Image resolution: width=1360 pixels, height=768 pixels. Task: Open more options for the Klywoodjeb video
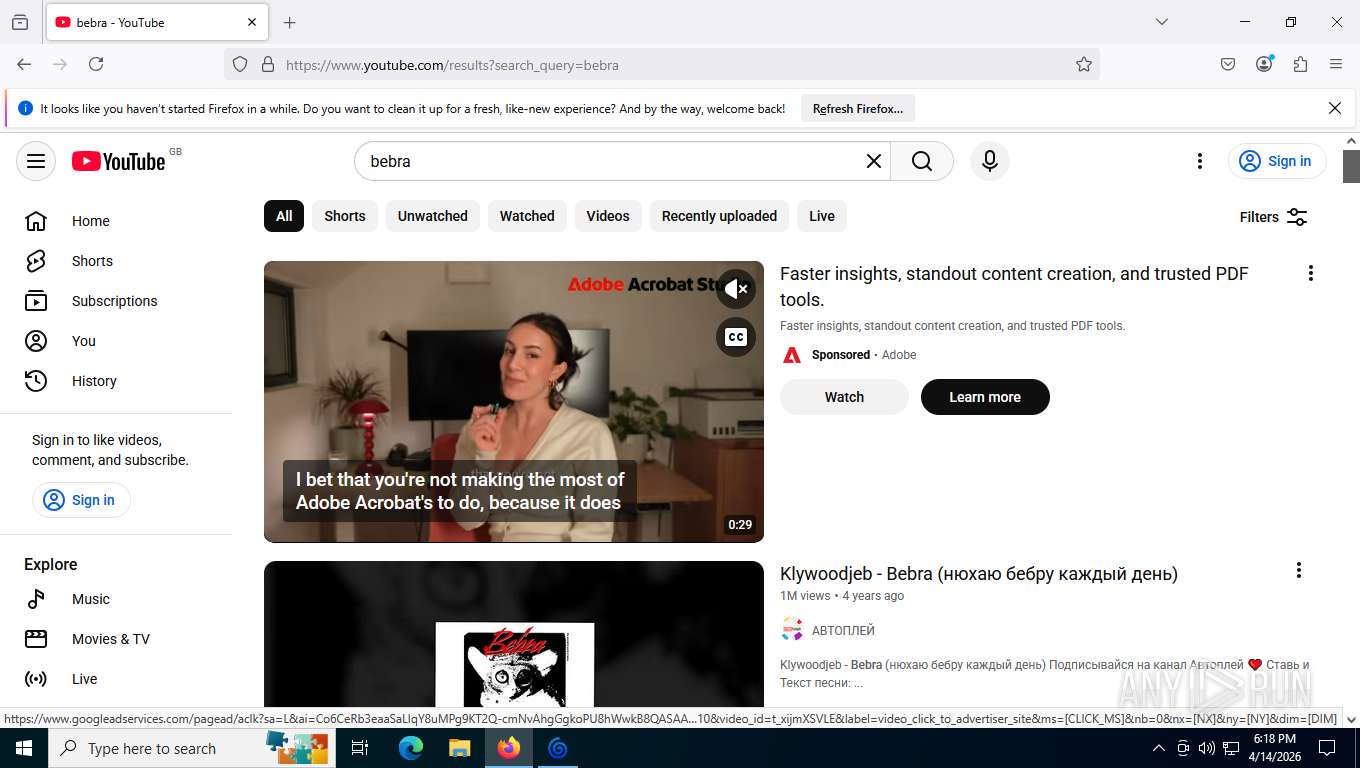[x=1298, y=570]
